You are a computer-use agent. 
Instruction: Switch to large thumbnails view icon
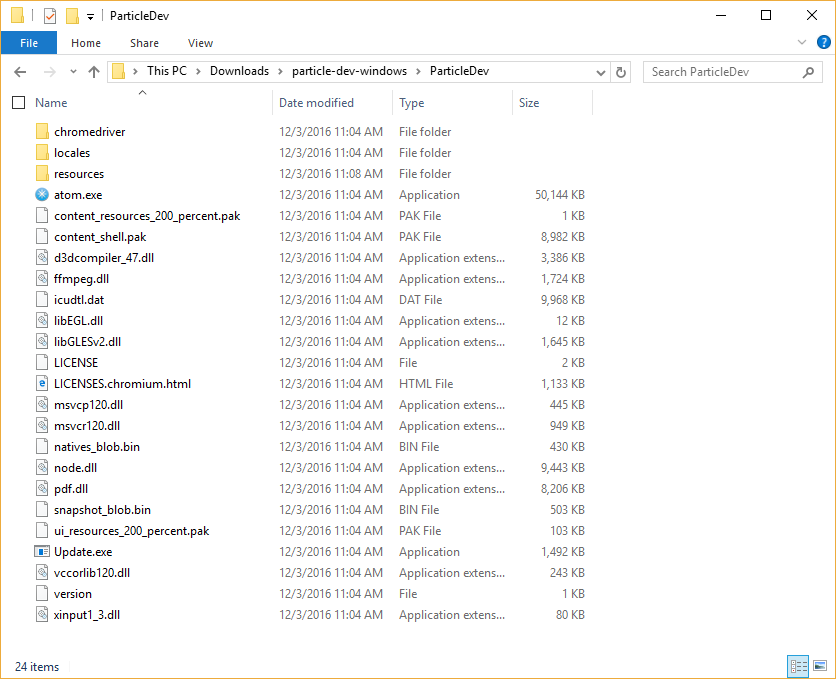(820, 666)
